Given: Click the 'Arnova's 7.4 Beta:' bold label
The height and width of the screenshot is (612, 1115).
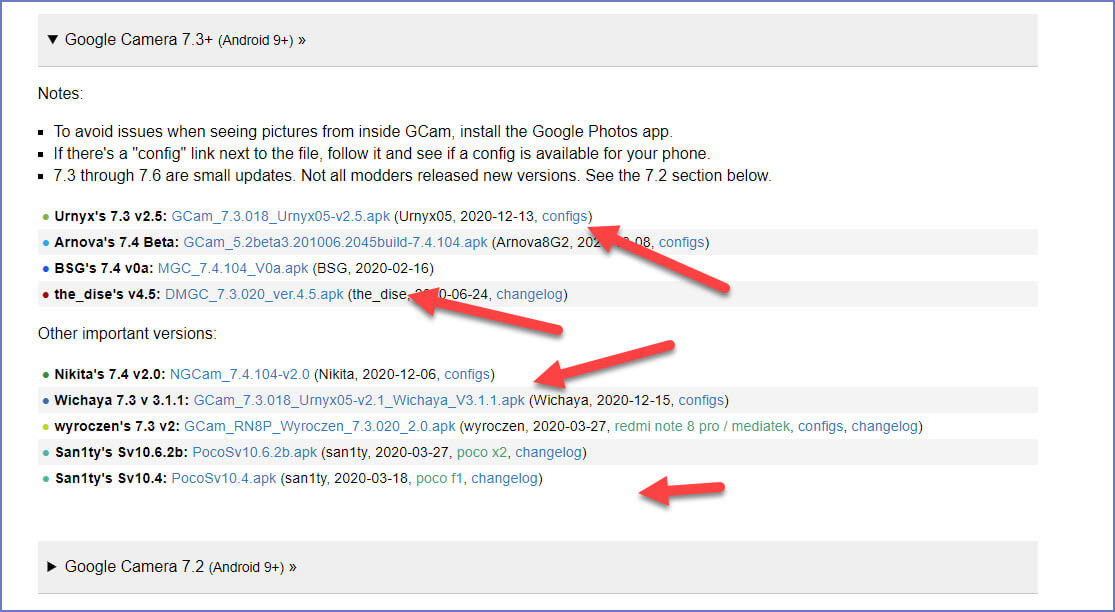Looking at the screenshot, I should (x=117, y=242).
